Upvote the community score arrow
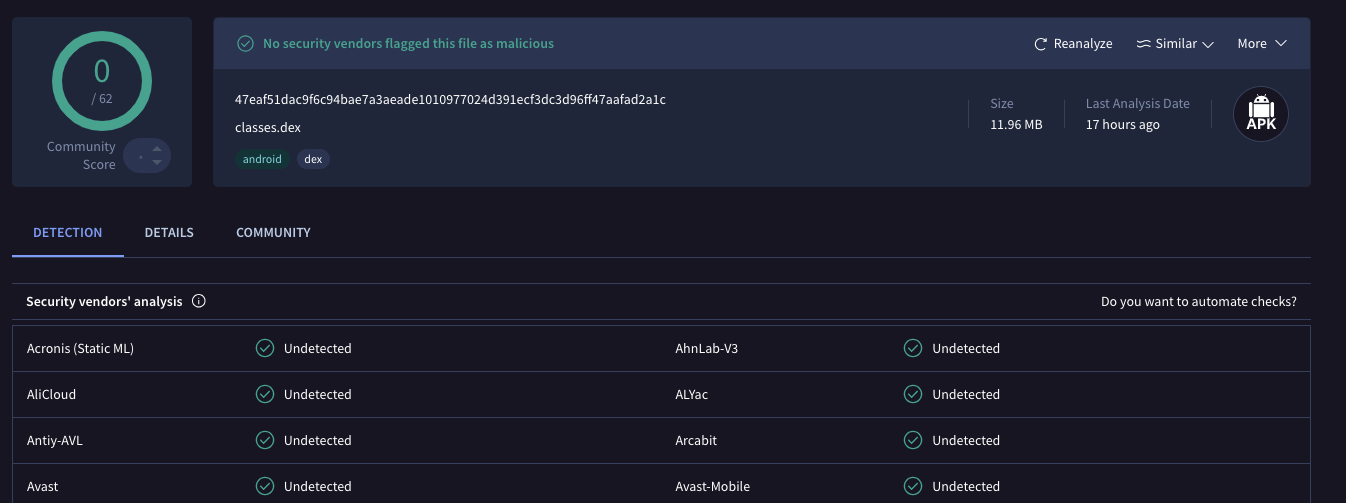This screenshot has height=503, width=1346. tap(157, 149)
